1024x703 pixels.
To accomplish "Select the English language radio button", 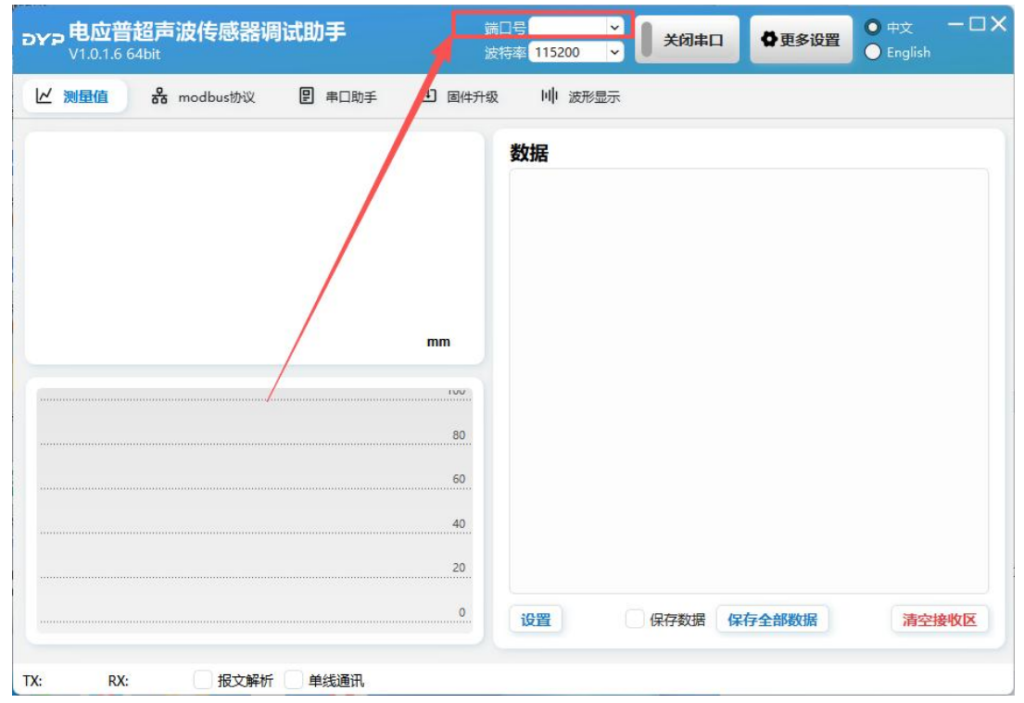I will tap(873, 52).
